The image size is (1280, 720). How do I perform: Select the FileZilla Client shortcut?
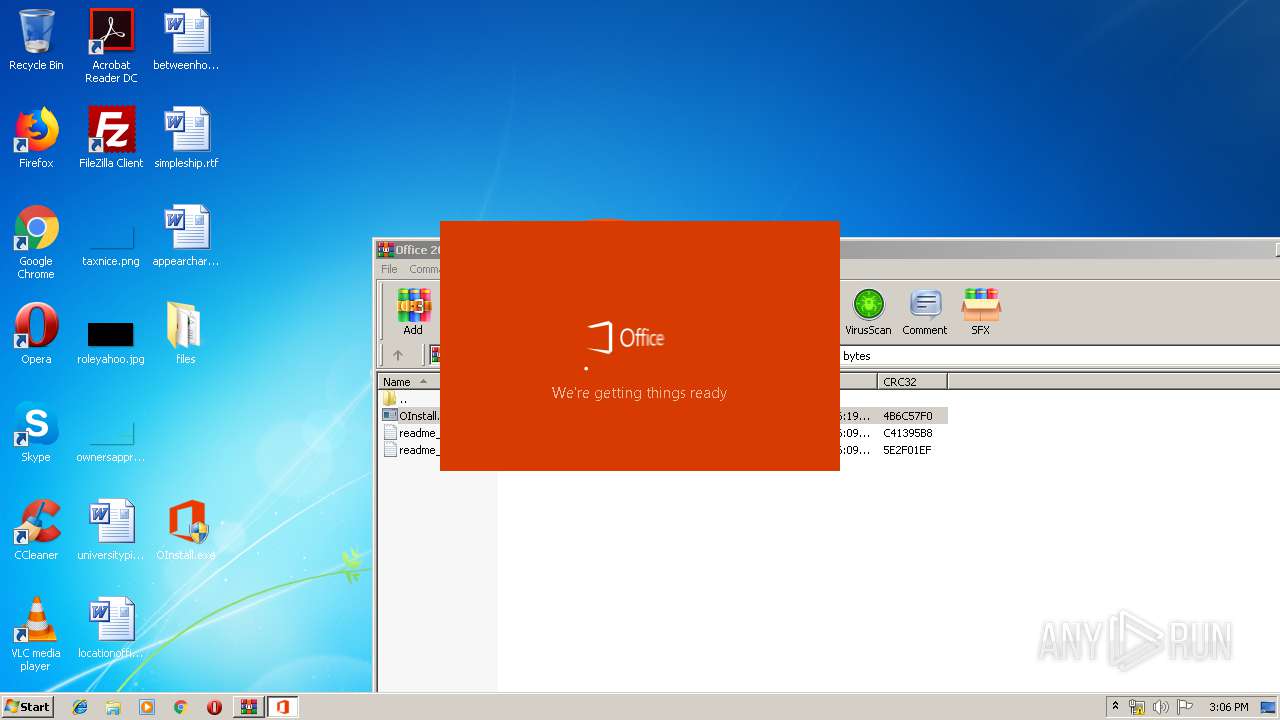111,138
